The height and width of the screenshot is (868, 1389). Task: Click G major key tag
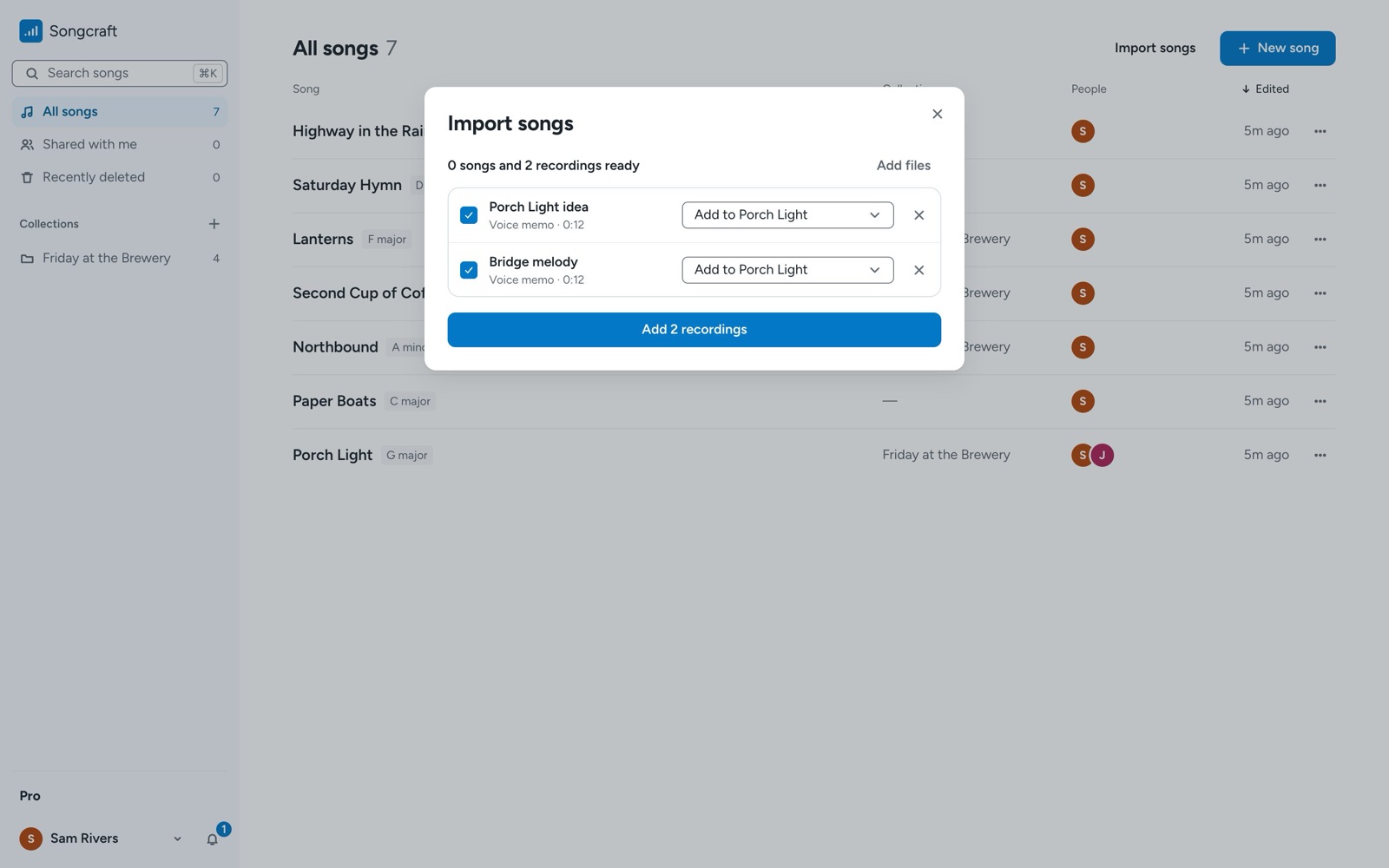(406, 455)
